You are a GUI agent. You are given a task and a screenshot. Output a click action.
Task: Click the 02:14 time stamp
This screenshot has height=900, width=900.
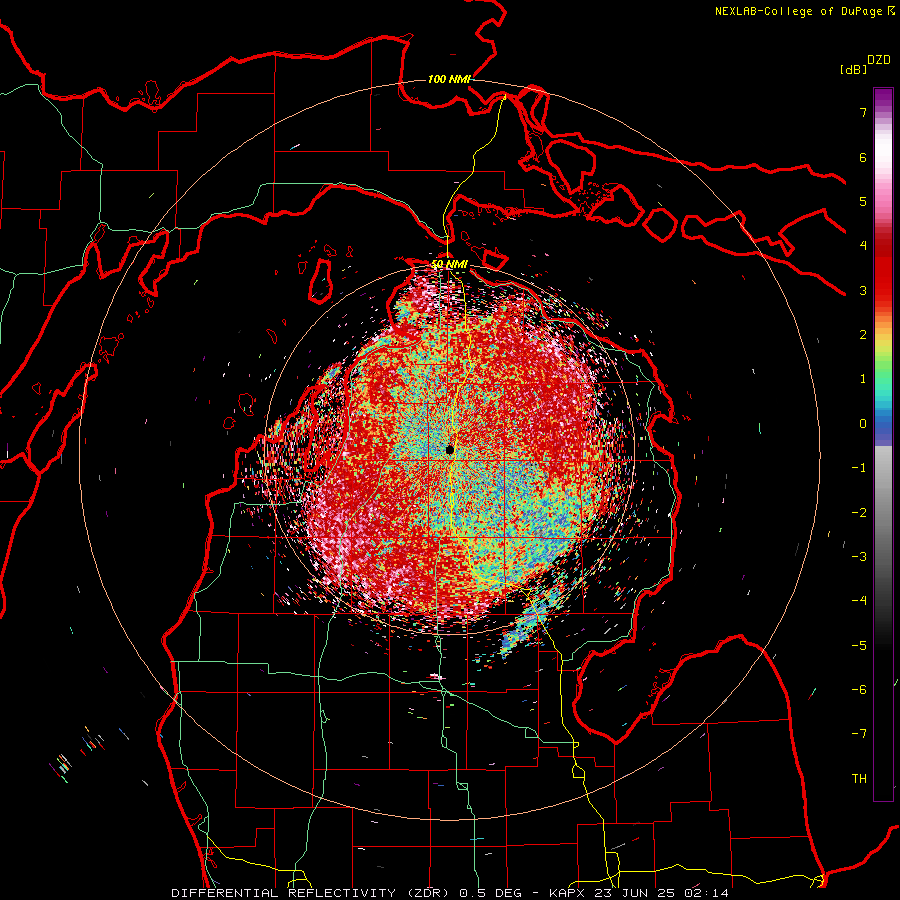point(709,893)
